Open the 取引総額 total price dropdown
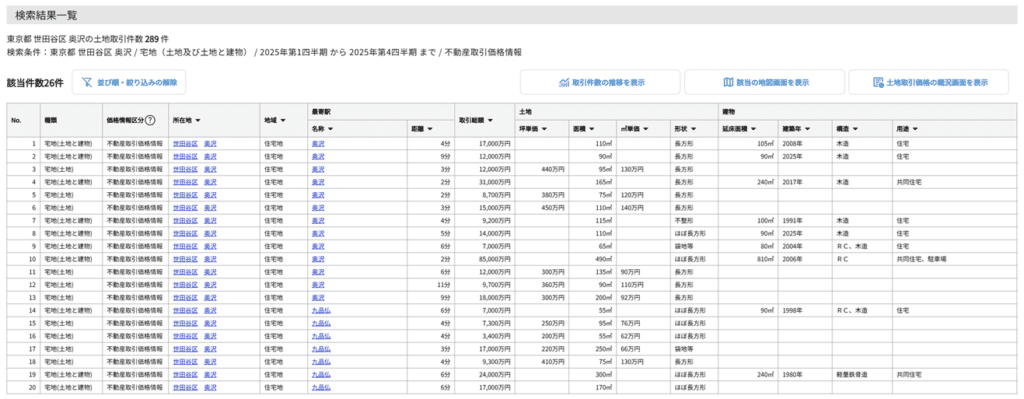 tap(490, 120)
